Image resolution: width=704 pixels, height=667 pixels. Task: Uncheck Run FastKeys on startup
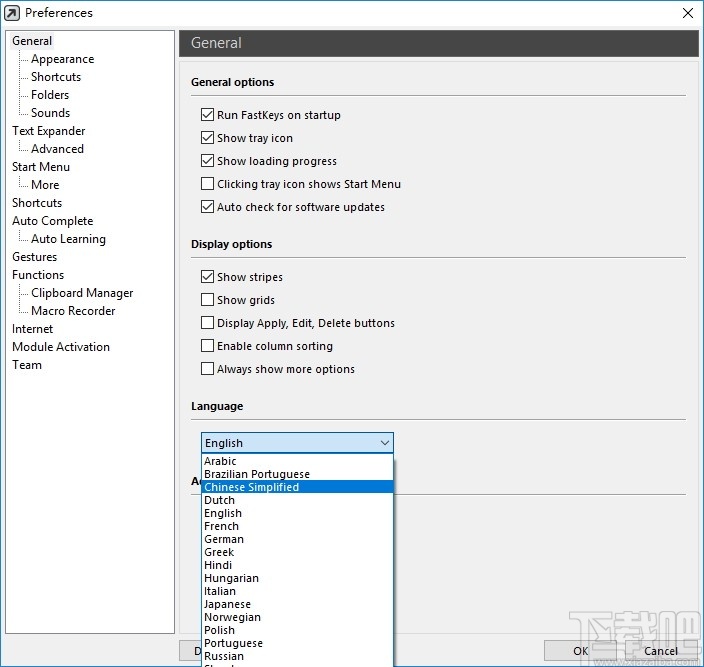[x=208, y=115]
